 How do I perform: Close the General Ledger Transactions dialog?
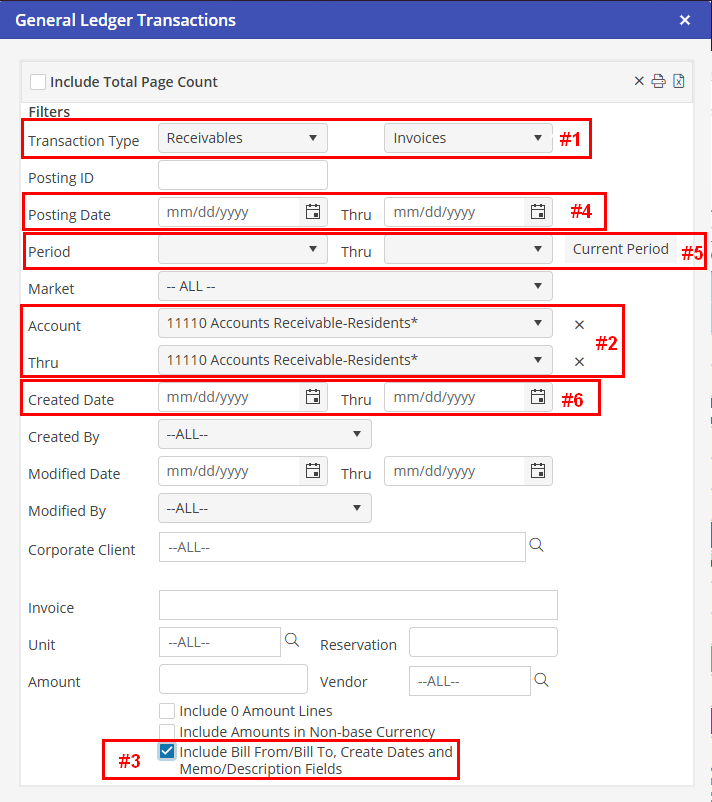click(685, 20)
